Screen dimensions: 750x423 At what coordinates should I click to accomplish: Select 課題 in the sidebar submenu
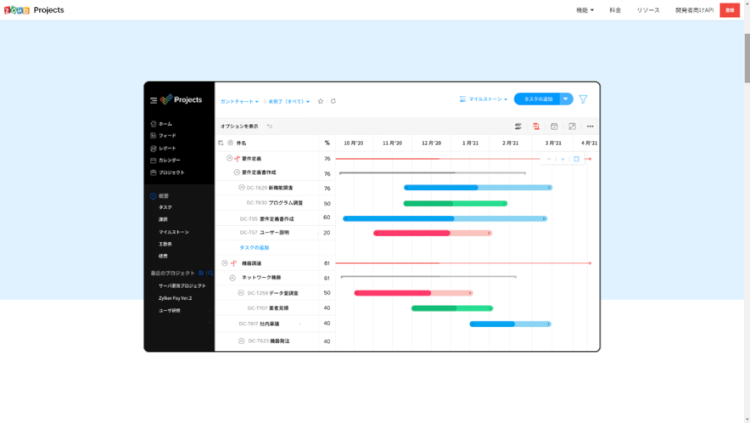click(163, 220)
